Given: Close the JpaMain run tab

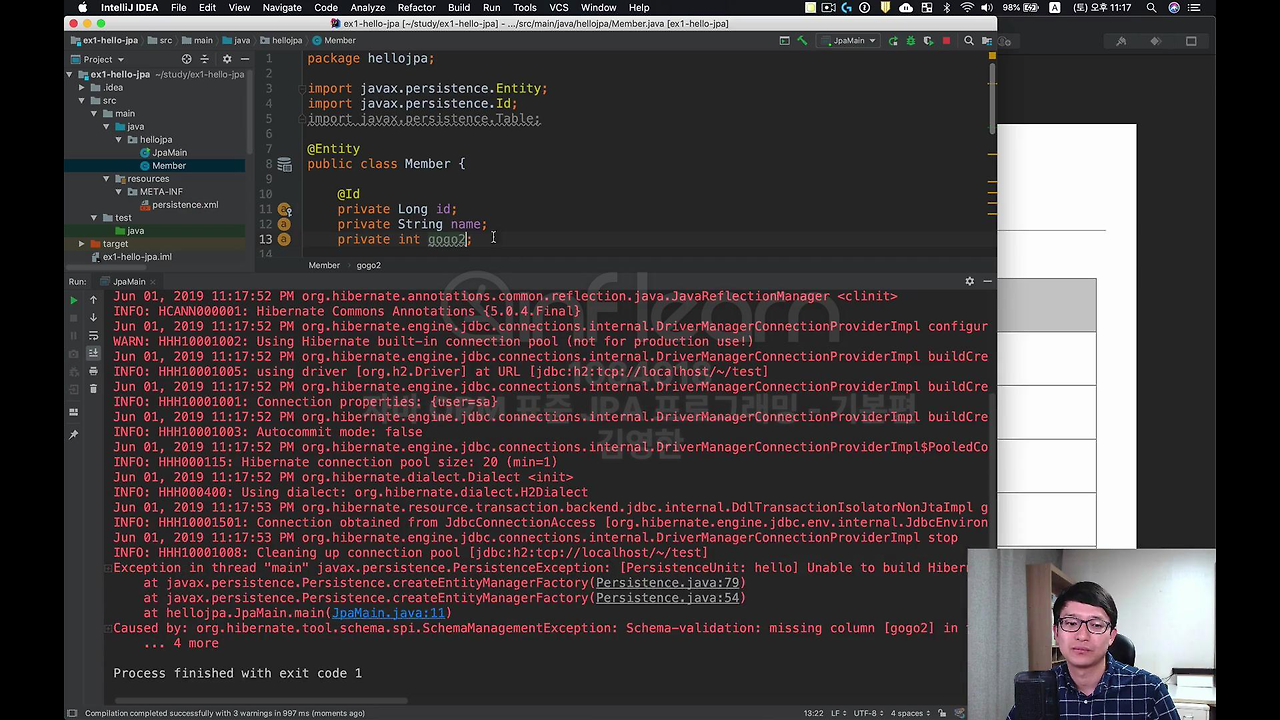Looking at the screenshot, I should pos(152,282).
